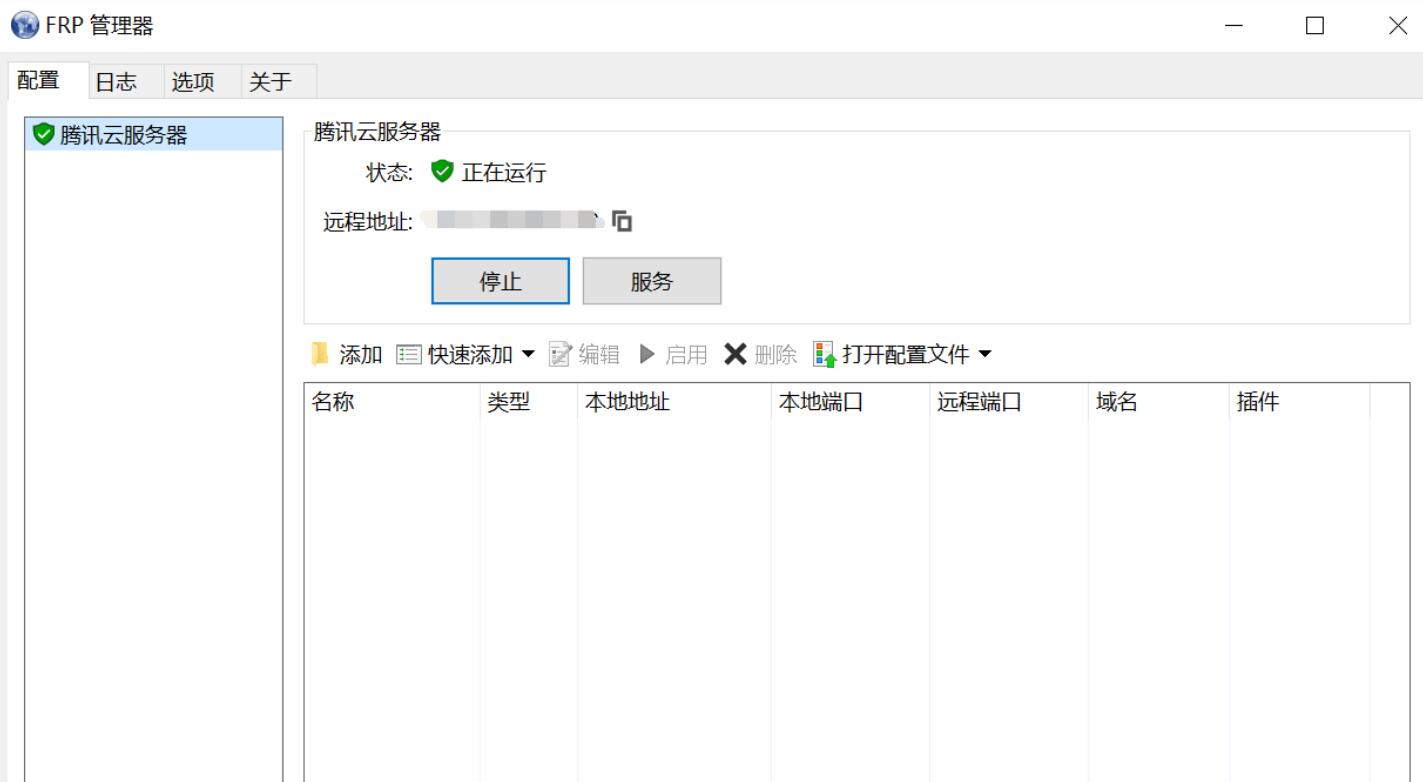Click the Enable play triangle icon
This screenshot has width=1423, height=782.
click(647, 354)
